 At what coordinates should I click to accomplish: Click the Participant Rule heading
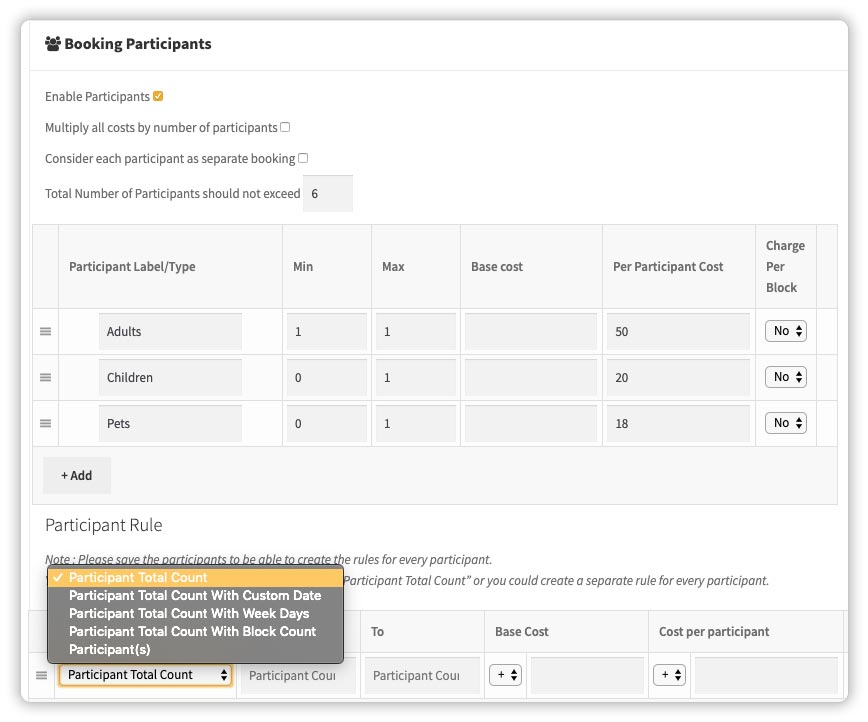pos(104,525)
